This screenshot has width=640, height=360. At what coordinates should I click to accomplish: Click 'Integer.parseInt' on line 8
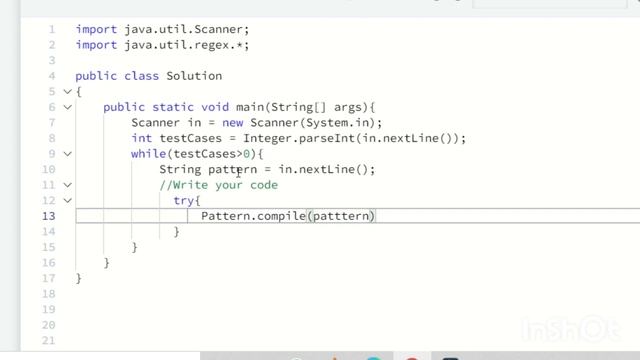pyautogui.click(x=299, y=138)
